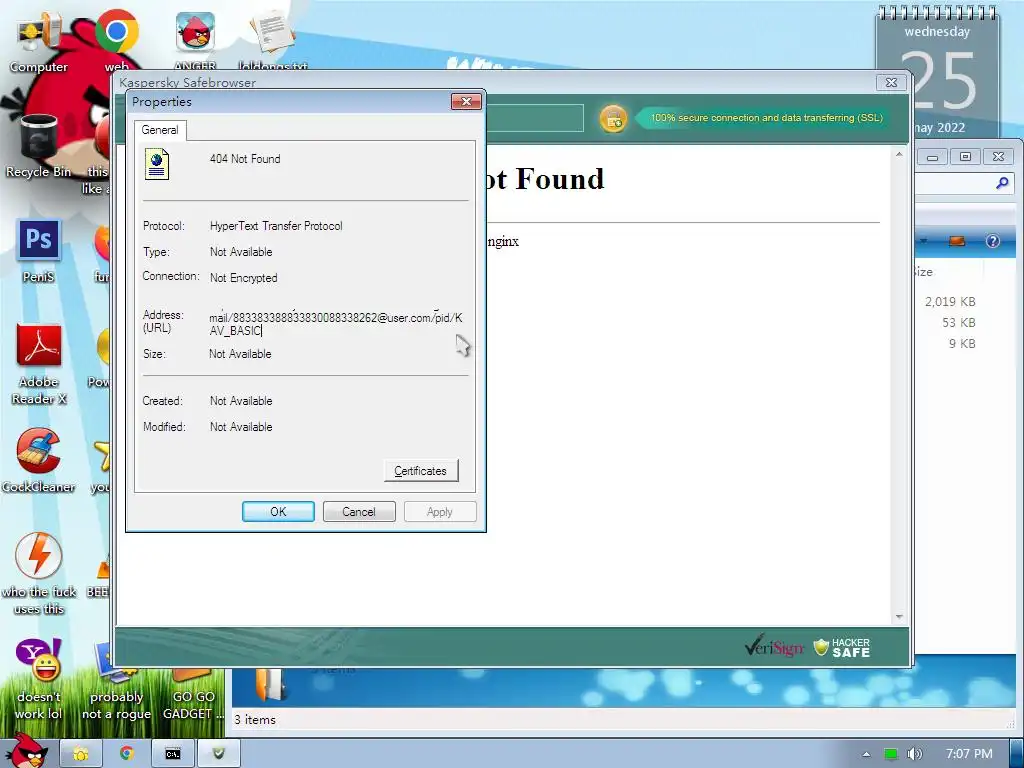Click the greyed-out Apply button
1024x768 pixels.
[x=440, y=511]
